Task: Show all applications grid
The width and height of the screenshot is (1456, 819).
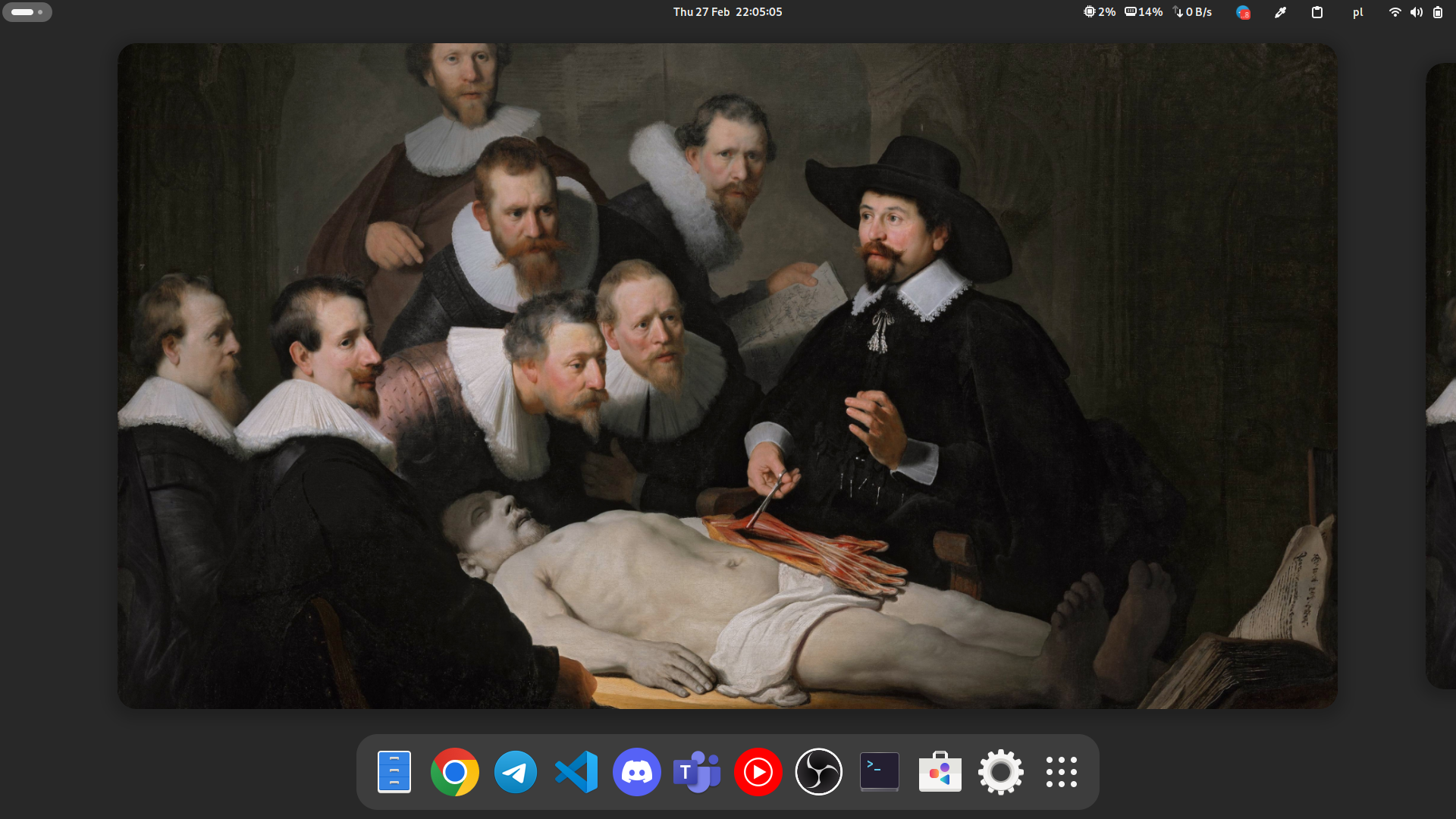Action: tap(1062, 772)
